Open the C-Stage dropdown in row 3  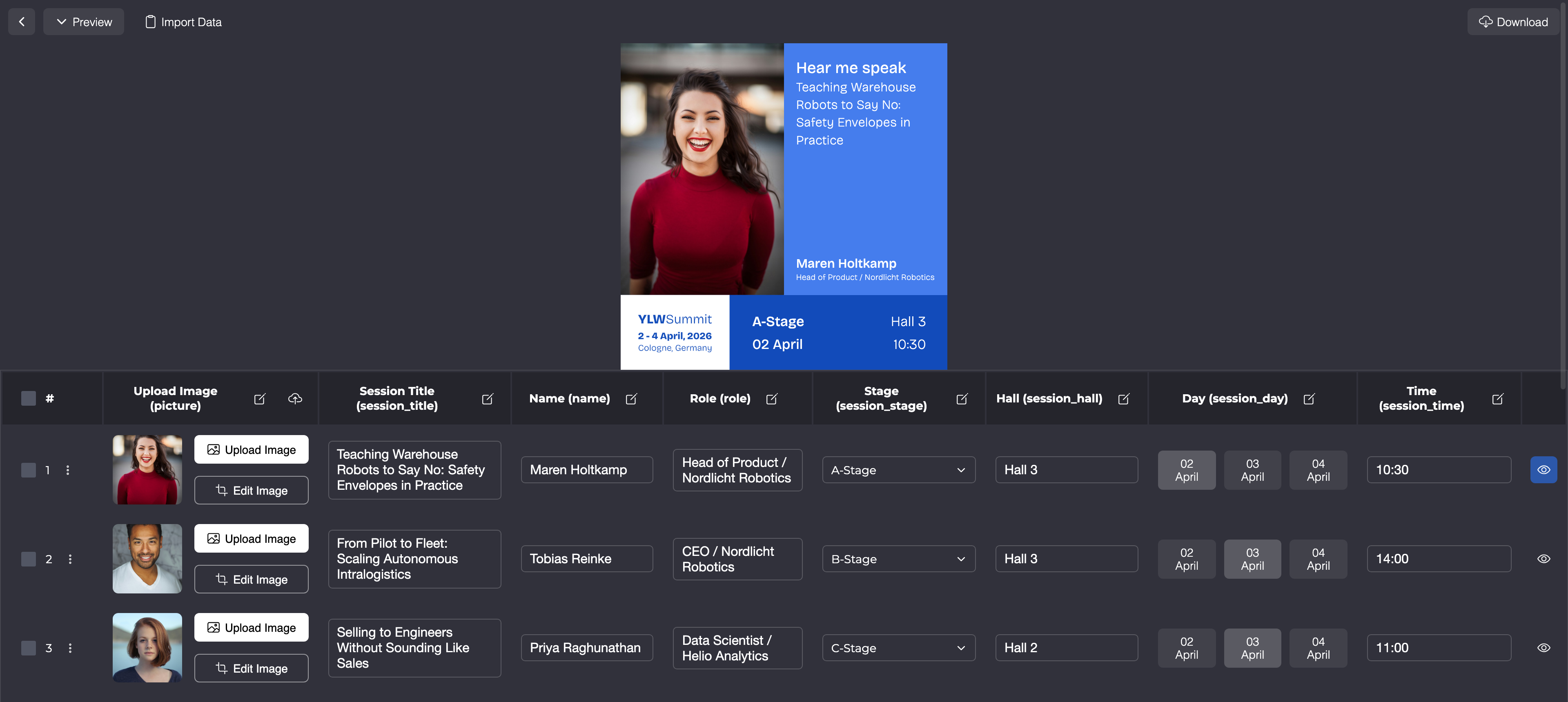(x=898, y=648)
